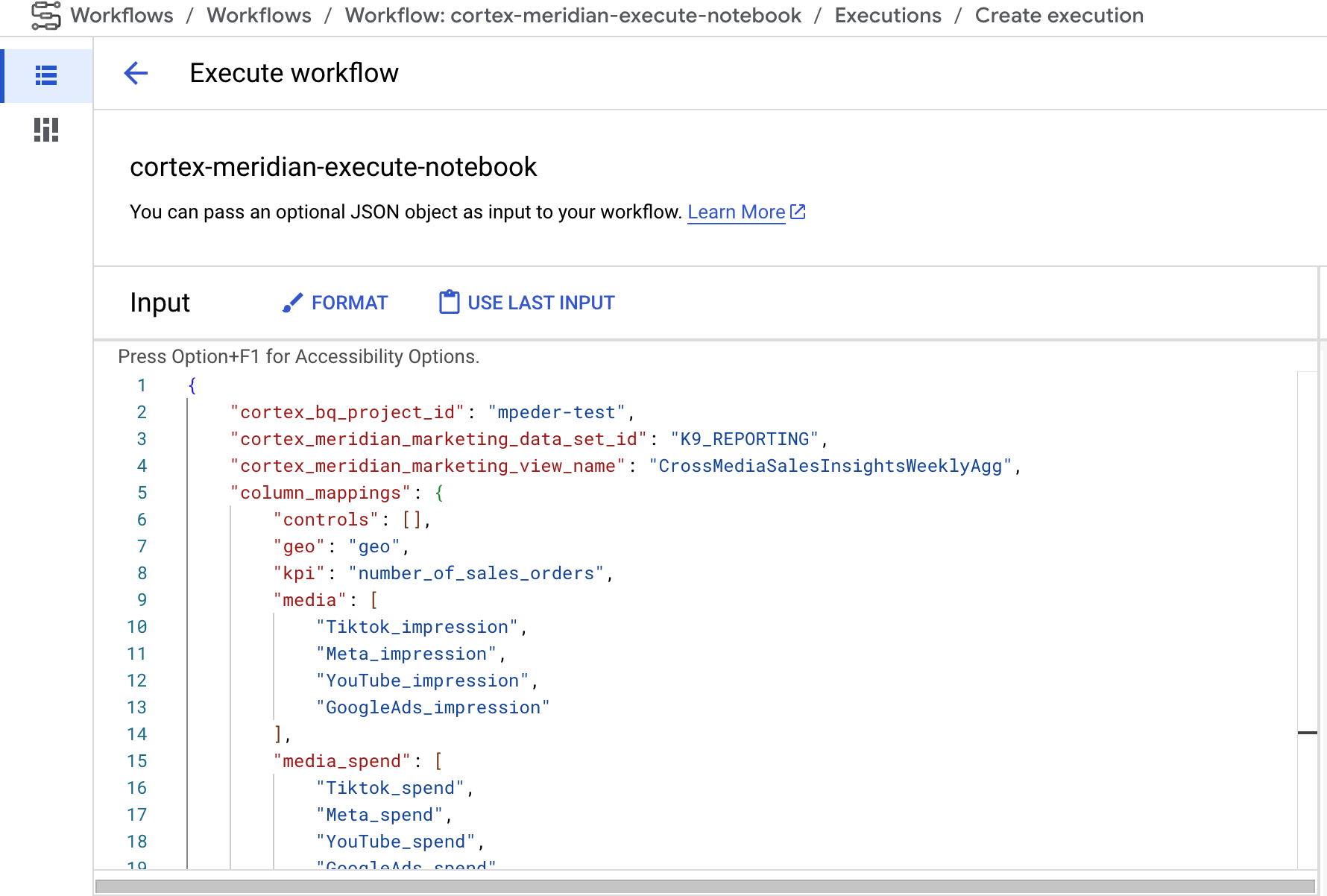Click the back arrow beside Execute workflow

pos(136,73)
